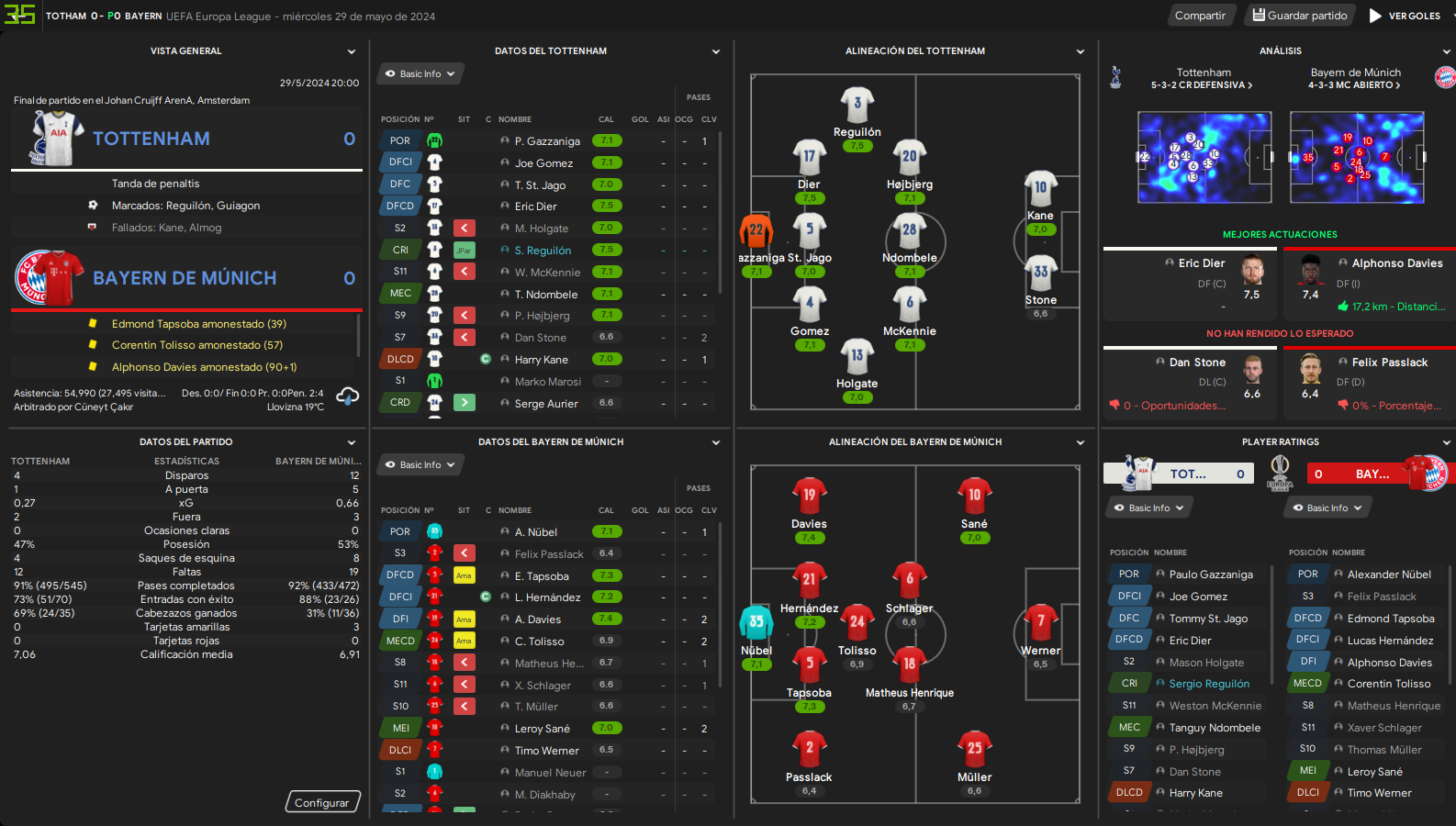Click E. Tapsoba's yellow card icon
1456x826 pixels.
coord(464,575)
